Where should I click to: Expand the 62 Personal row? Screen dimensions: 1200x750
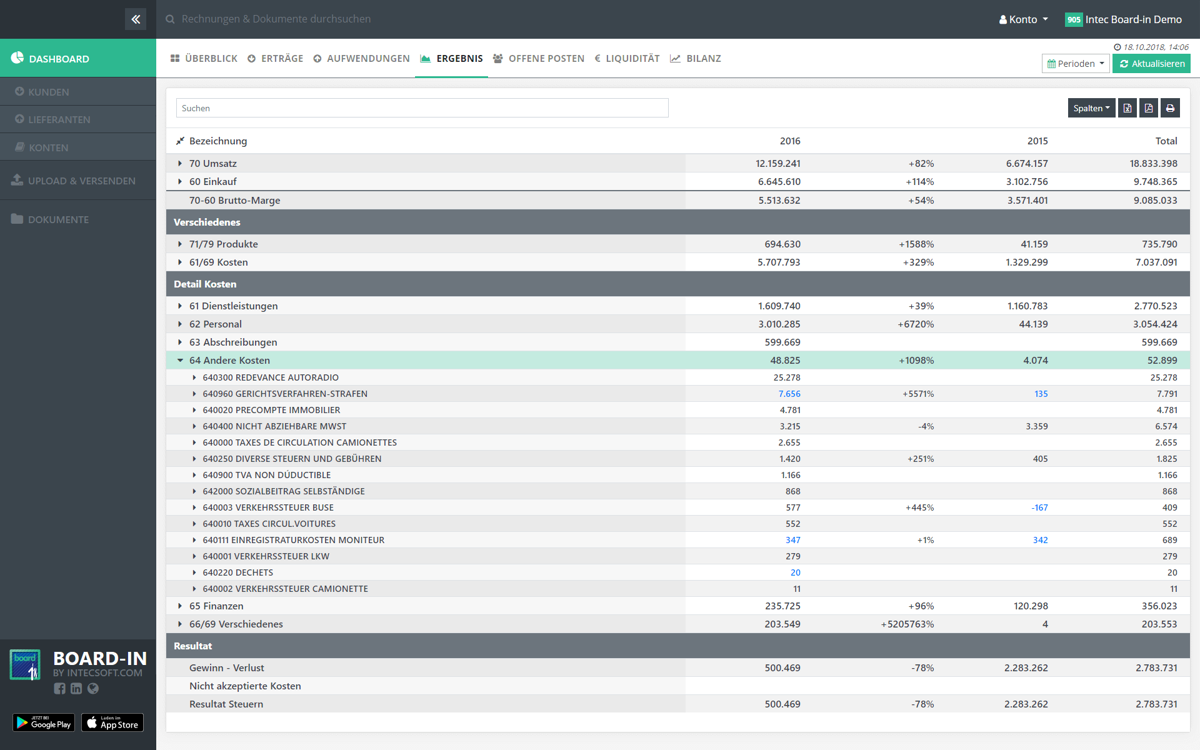[x=180, y=324]
